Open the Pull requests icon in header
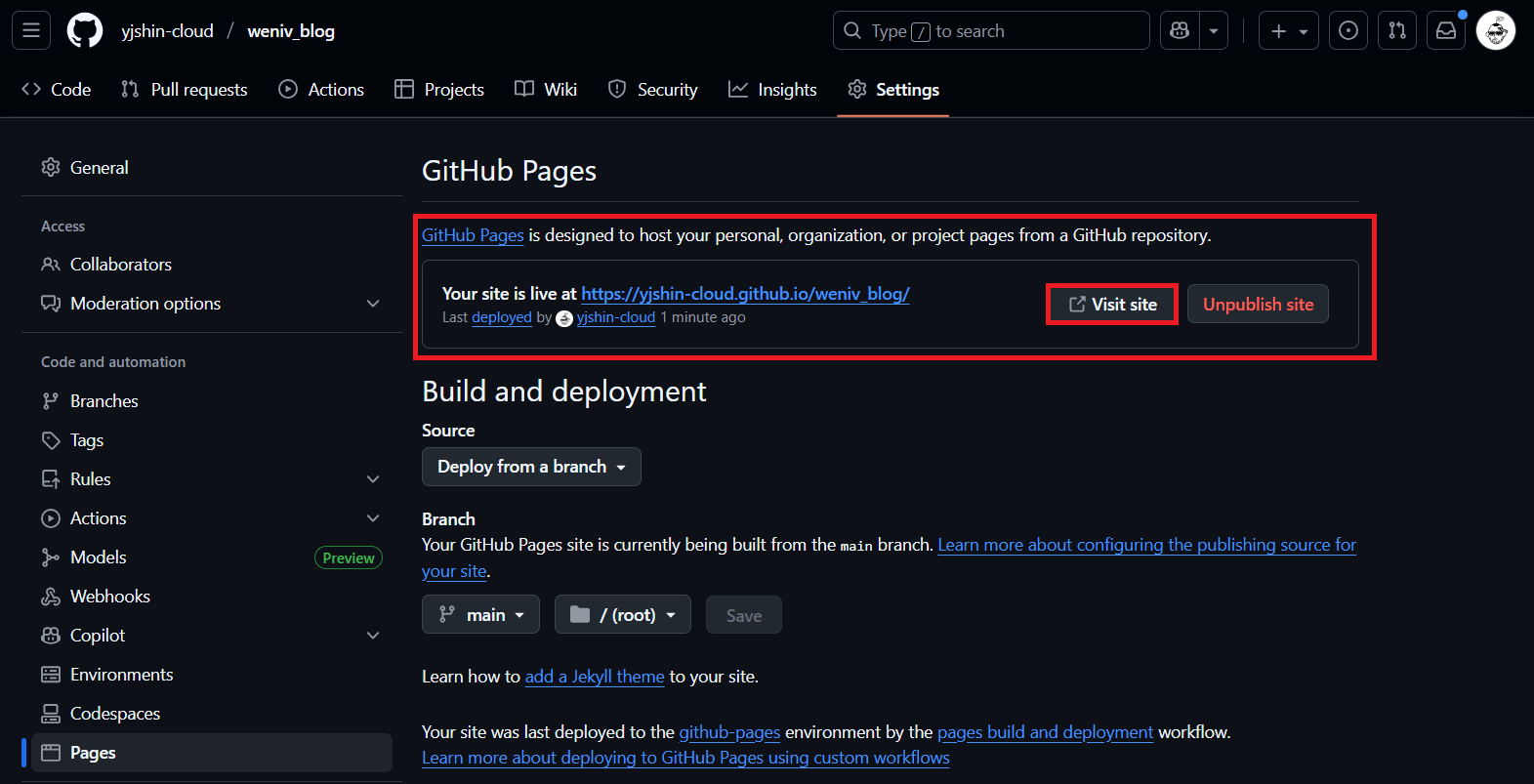Image resolution: width=1534 pixels, height=784 pixels. (x=1397, y=30)
